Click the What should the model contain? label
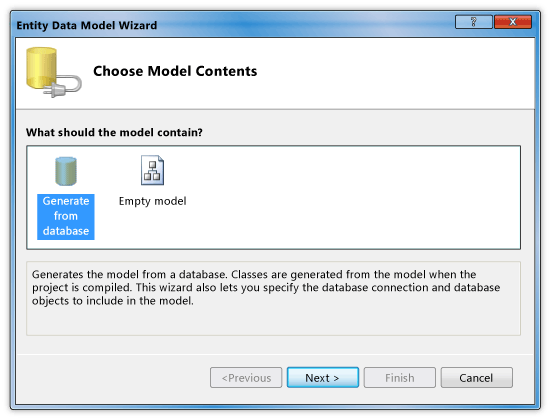The image size is (551, 420). (x=114, y=133)
